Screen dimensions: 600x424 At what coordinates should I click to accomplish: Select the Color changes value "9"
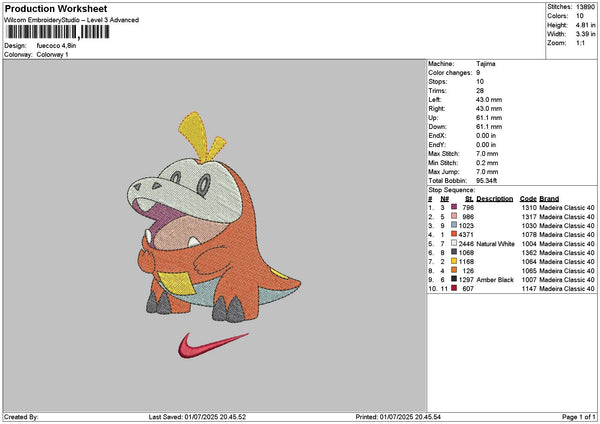(x=478, y=72)
